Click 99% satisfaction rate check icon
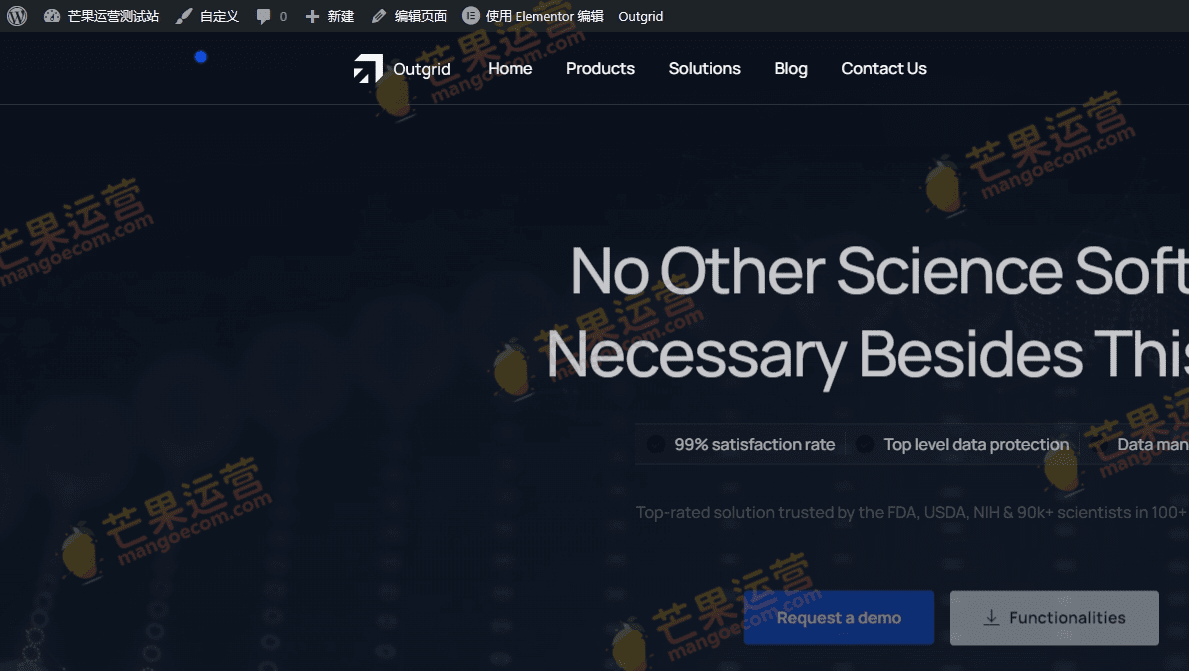 coord(656,444)
